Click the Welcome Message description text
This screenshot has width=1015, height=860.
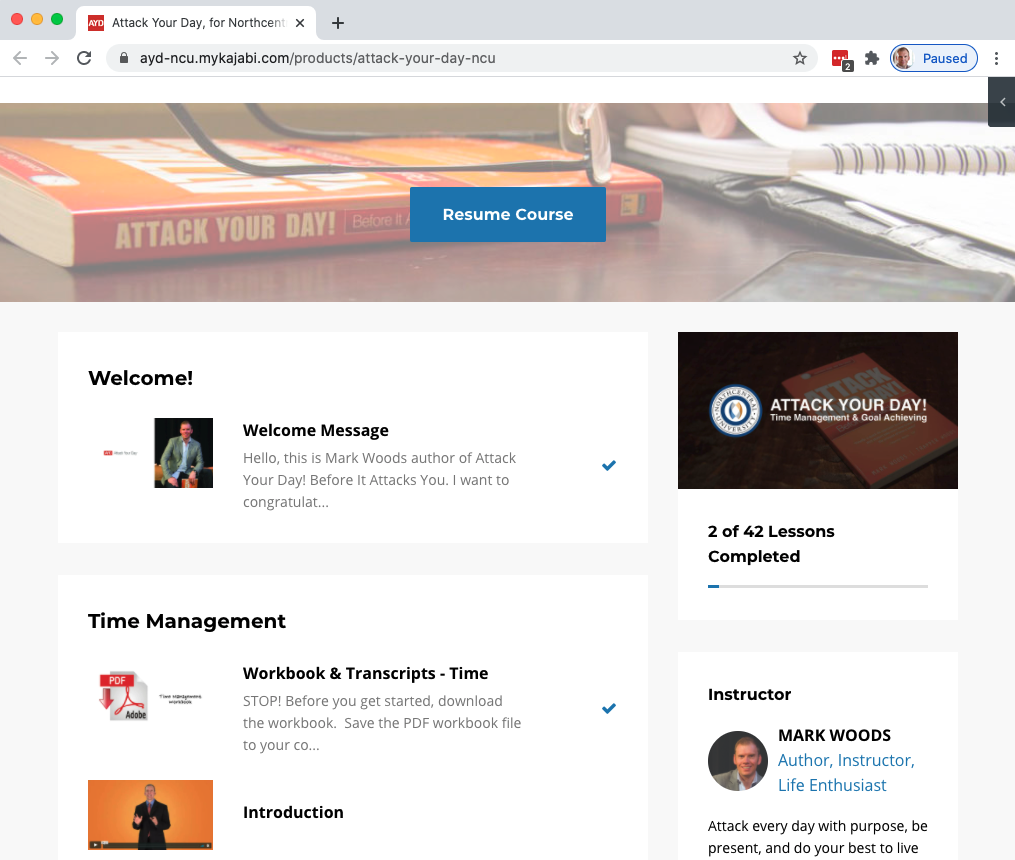point(379,480)
